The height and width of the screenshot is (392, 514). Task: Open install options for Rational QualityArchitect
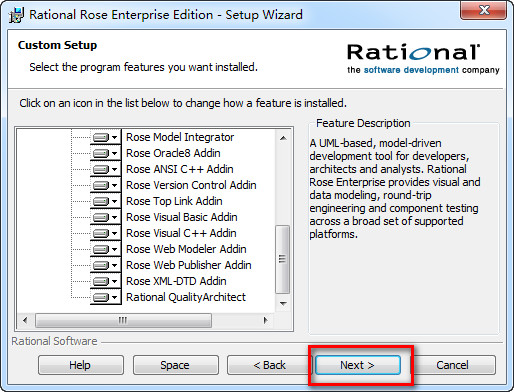(105, 297)
